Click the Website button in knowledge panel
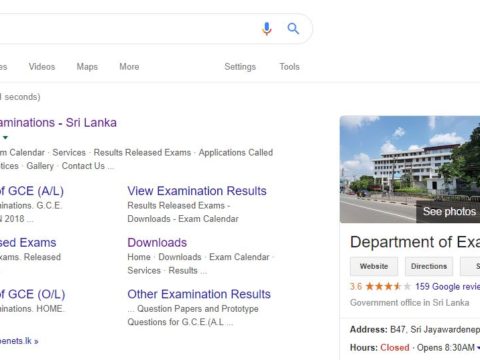This screenshot has height=360, width=480. click(x=374, y=266)
